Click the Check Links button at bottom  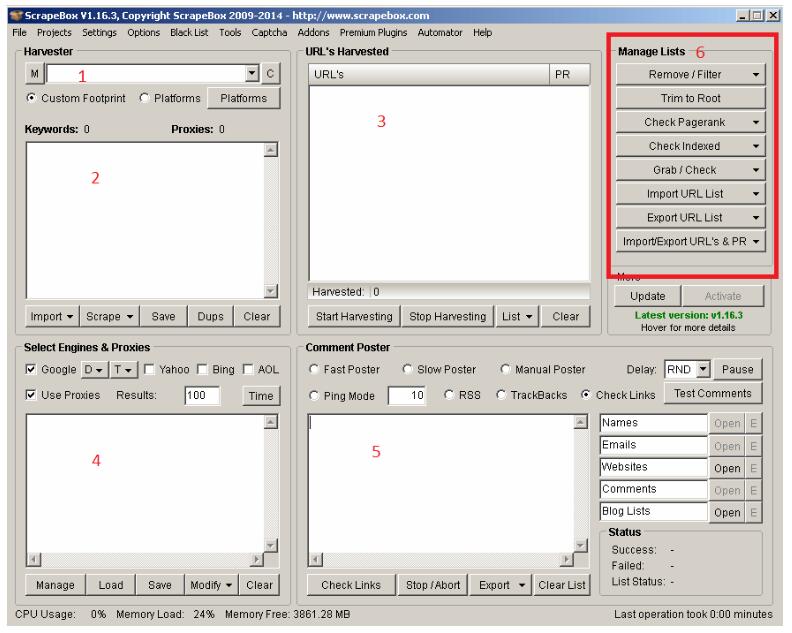351,585
